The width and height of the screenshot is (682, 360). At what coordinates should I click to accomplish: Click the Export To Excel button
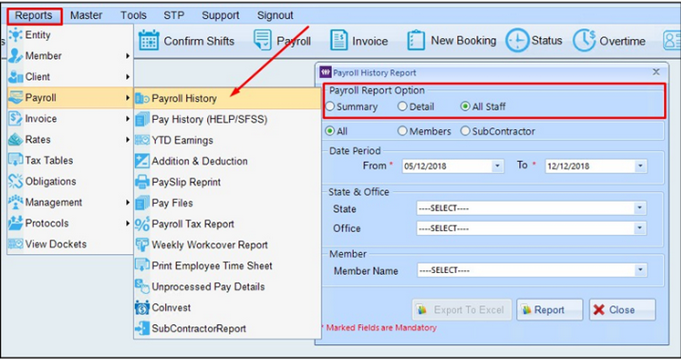tap(461, 310)
